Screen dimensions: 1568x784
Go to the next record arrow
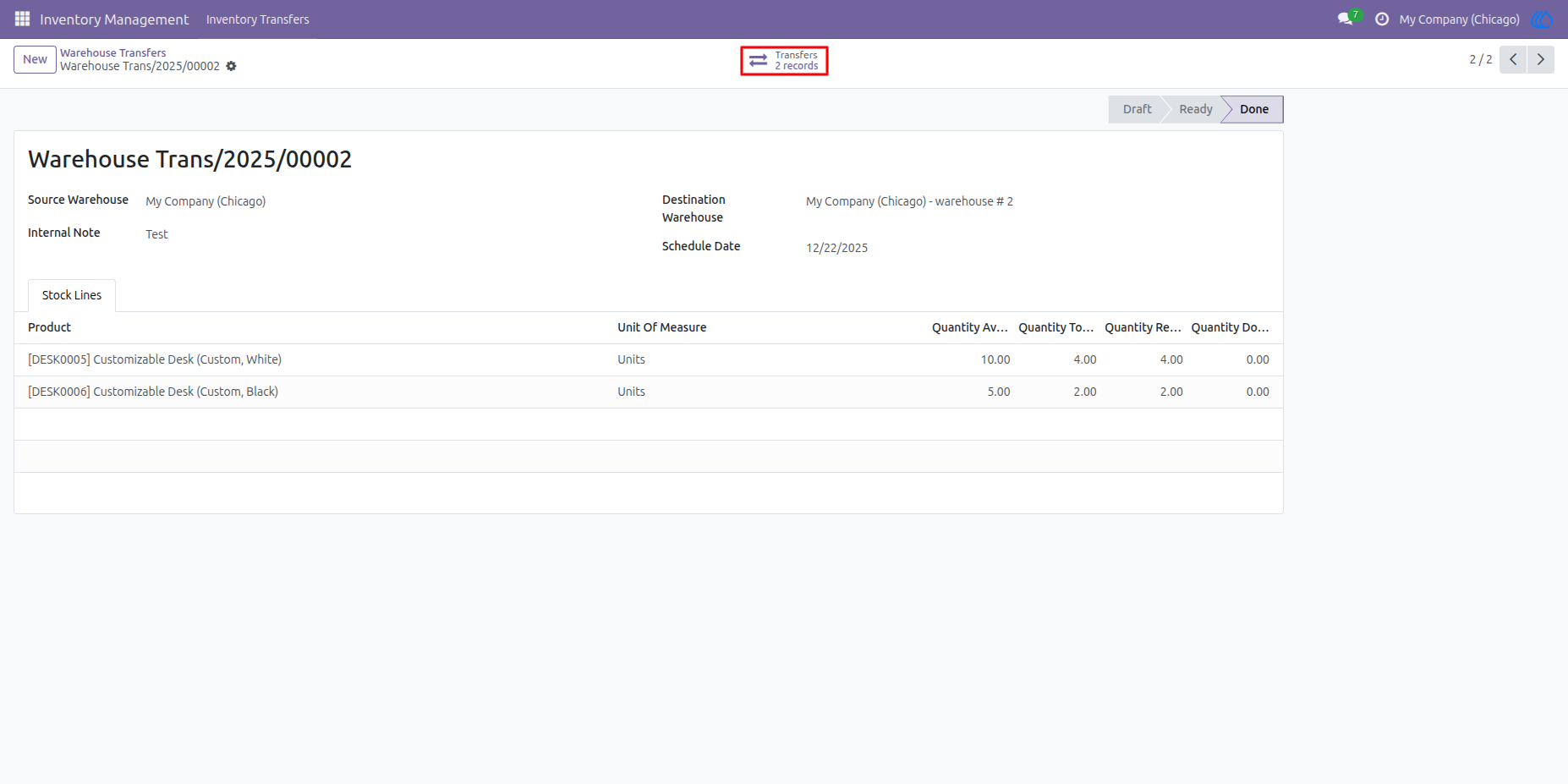click(1541, 59)
